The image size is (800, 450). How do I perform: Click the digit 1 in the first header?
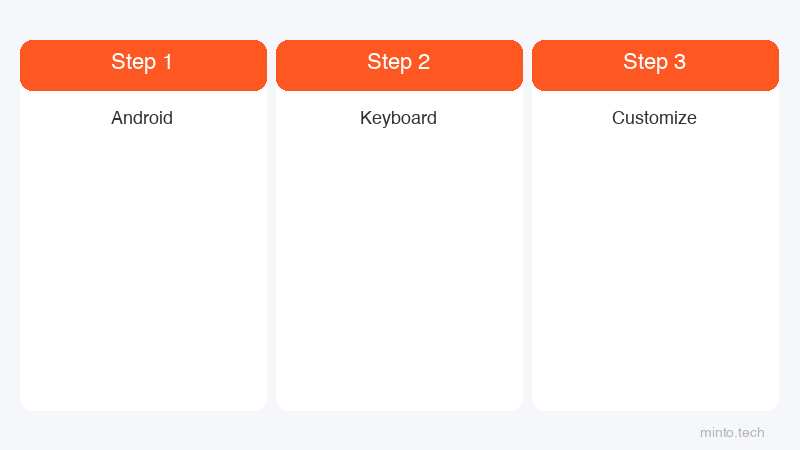click(167, 62)
